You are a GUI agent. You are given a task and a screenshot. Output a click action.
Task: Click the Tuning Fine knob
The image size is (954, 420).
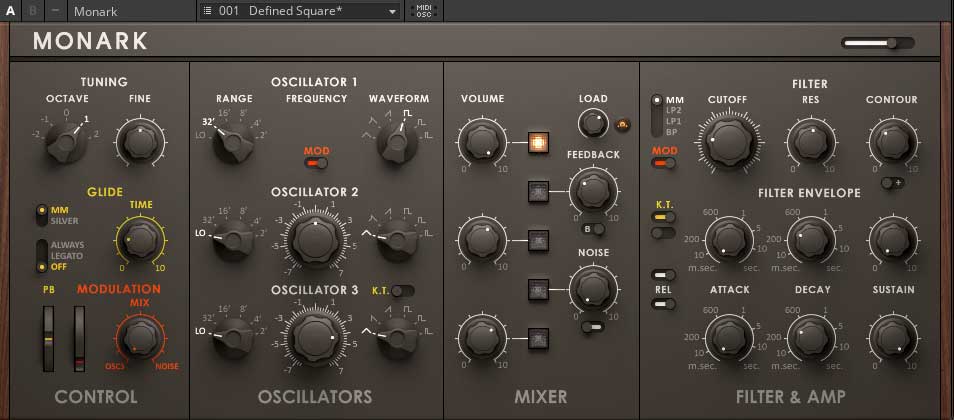[140, 142]
